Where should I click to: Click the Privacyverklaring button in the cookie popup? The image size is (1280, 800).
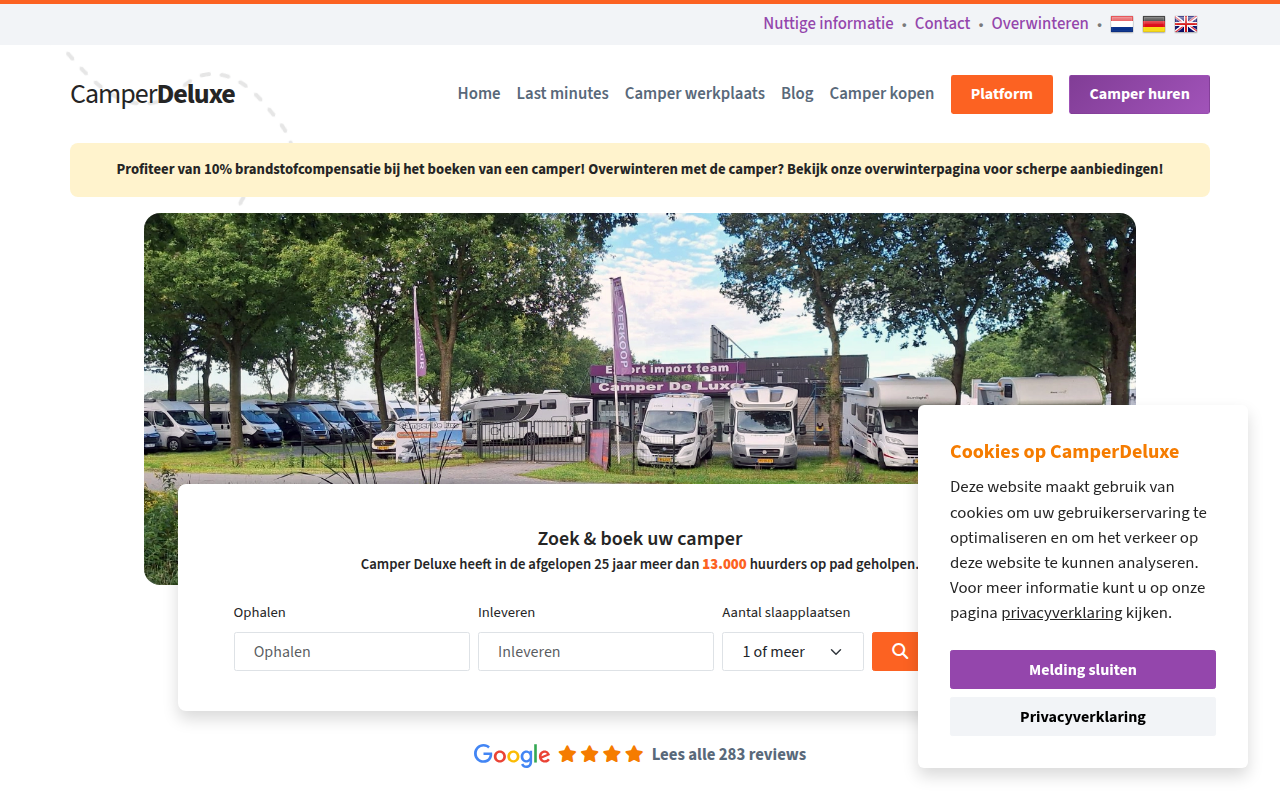click(x=1083, y=716)
